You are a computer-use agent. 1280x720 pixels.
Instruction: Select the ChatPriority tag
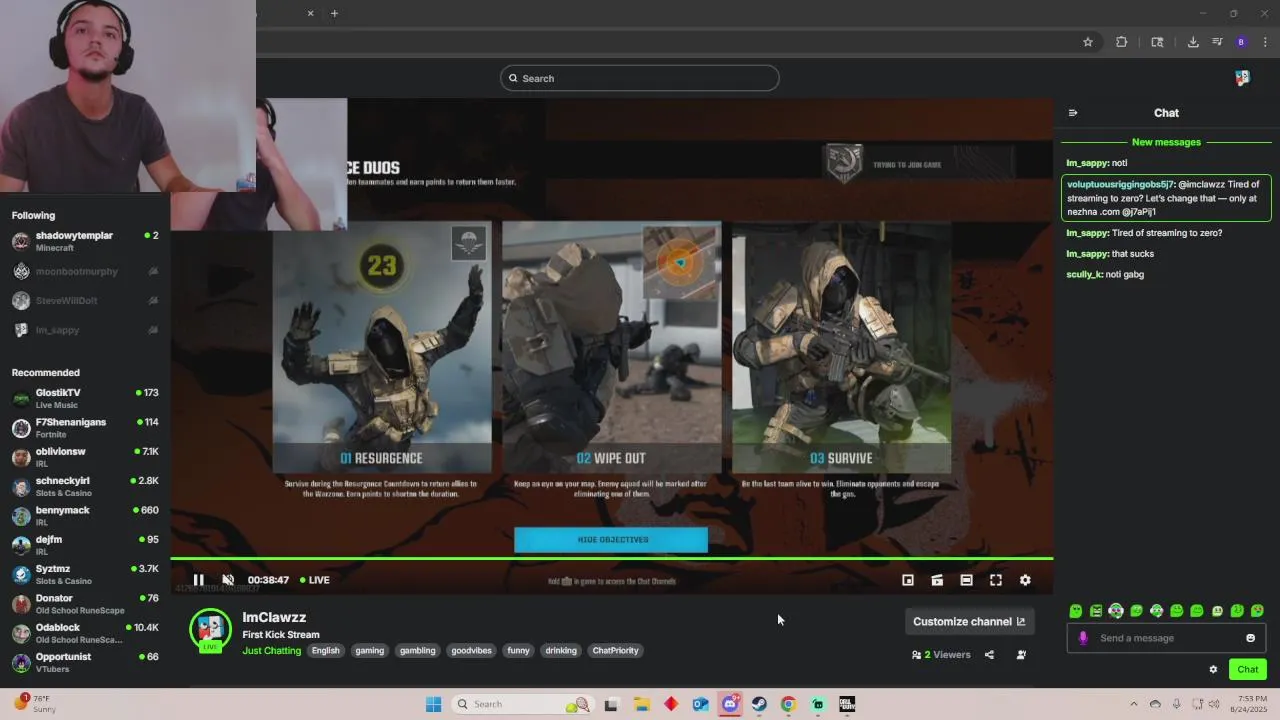(x=615, y=651)
